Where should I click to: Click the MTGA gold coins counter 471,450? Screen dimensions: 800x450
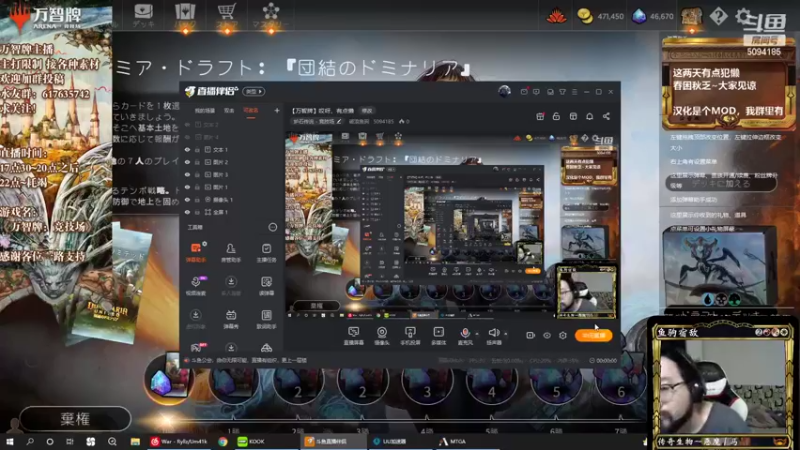pyautogui.click(x=600, y=16)
